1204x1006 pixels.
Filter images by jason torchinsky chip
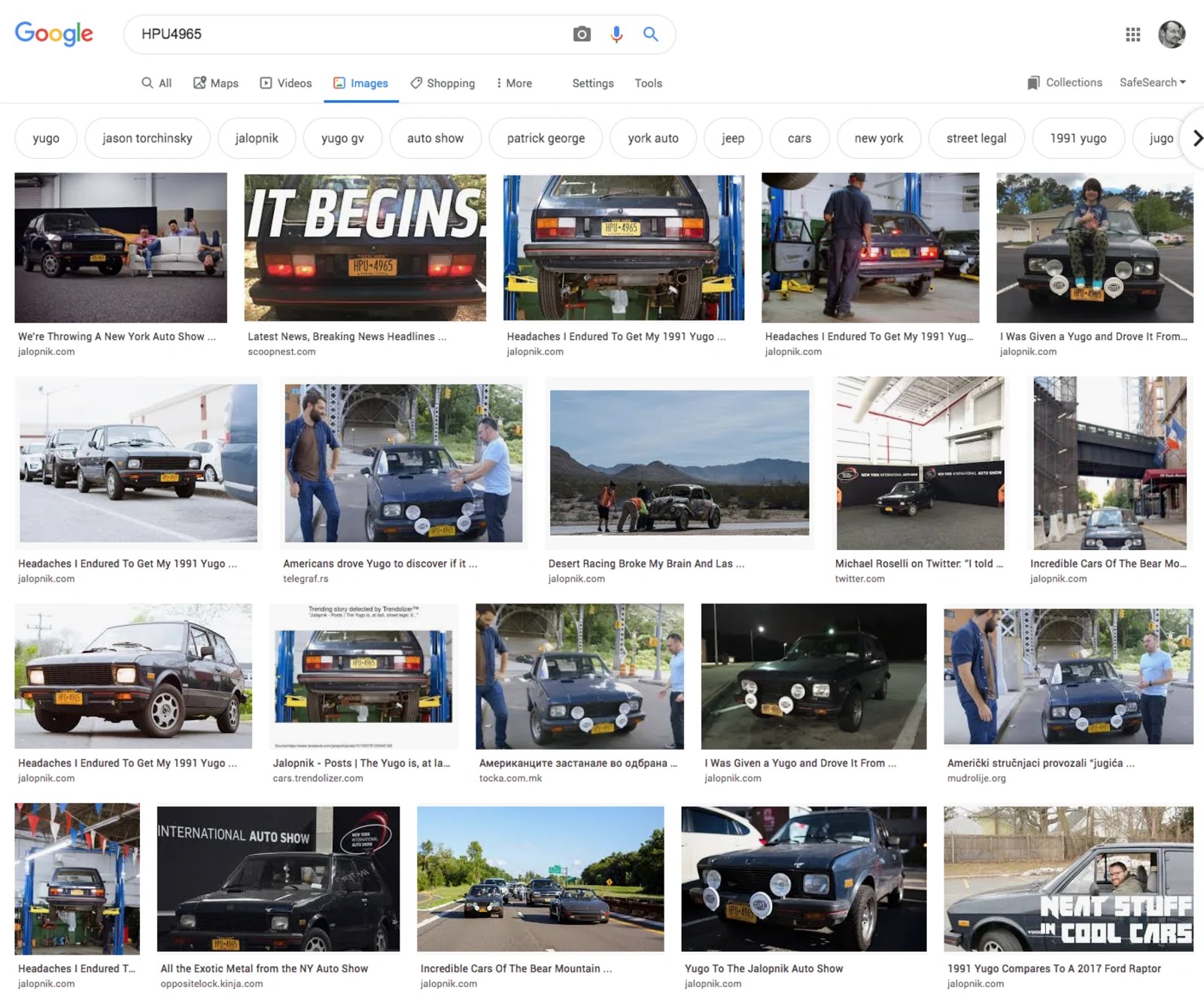pos(147,138)
